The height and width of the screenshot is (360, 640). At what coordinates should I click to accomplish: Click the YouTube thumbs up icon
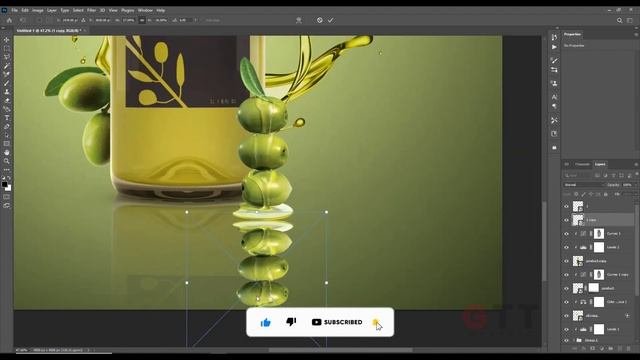[266, 322]
